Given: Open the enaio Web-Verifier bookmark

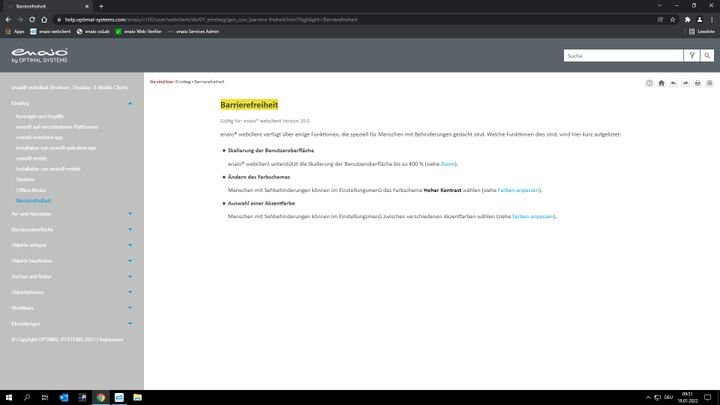Looking at the screenshot, I should [x=139, y=32].
